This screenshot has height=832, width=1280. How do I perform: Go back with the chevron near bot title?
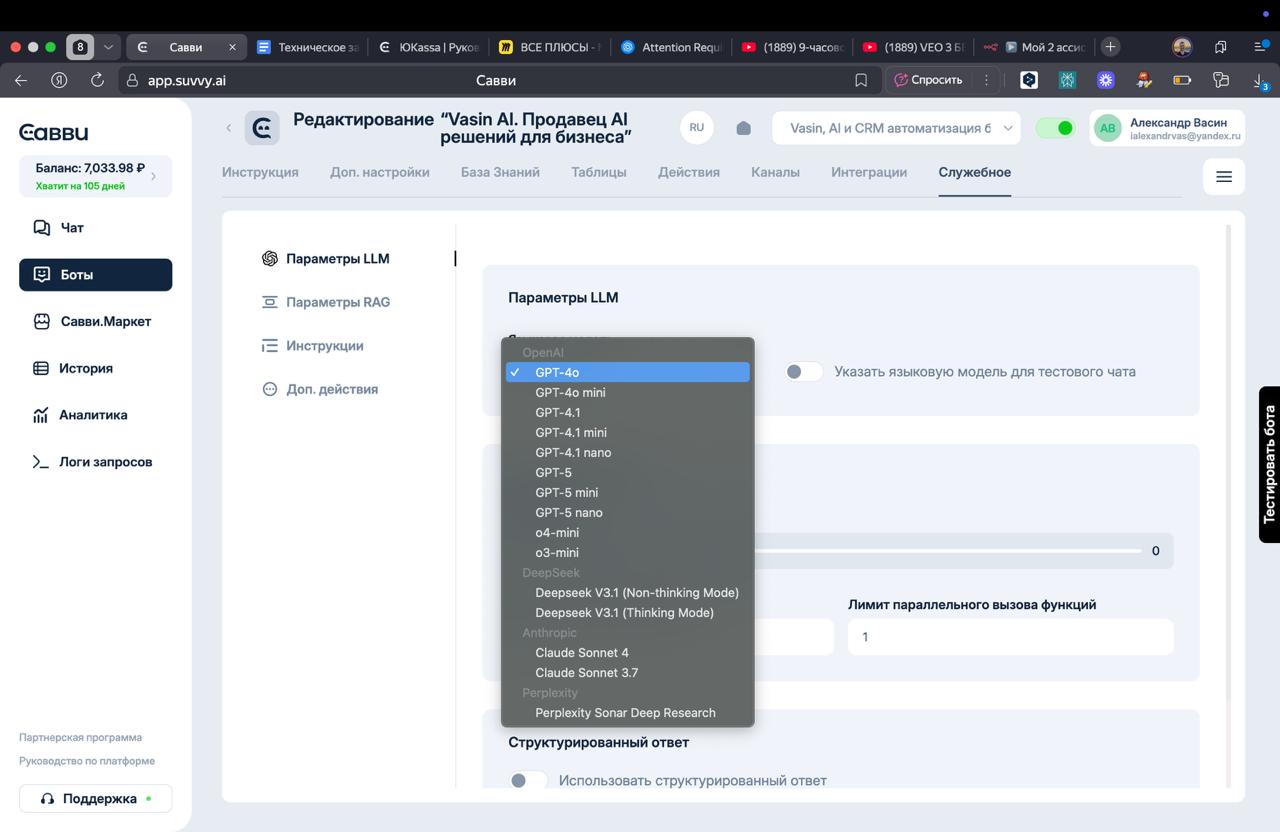coord(228,128)
